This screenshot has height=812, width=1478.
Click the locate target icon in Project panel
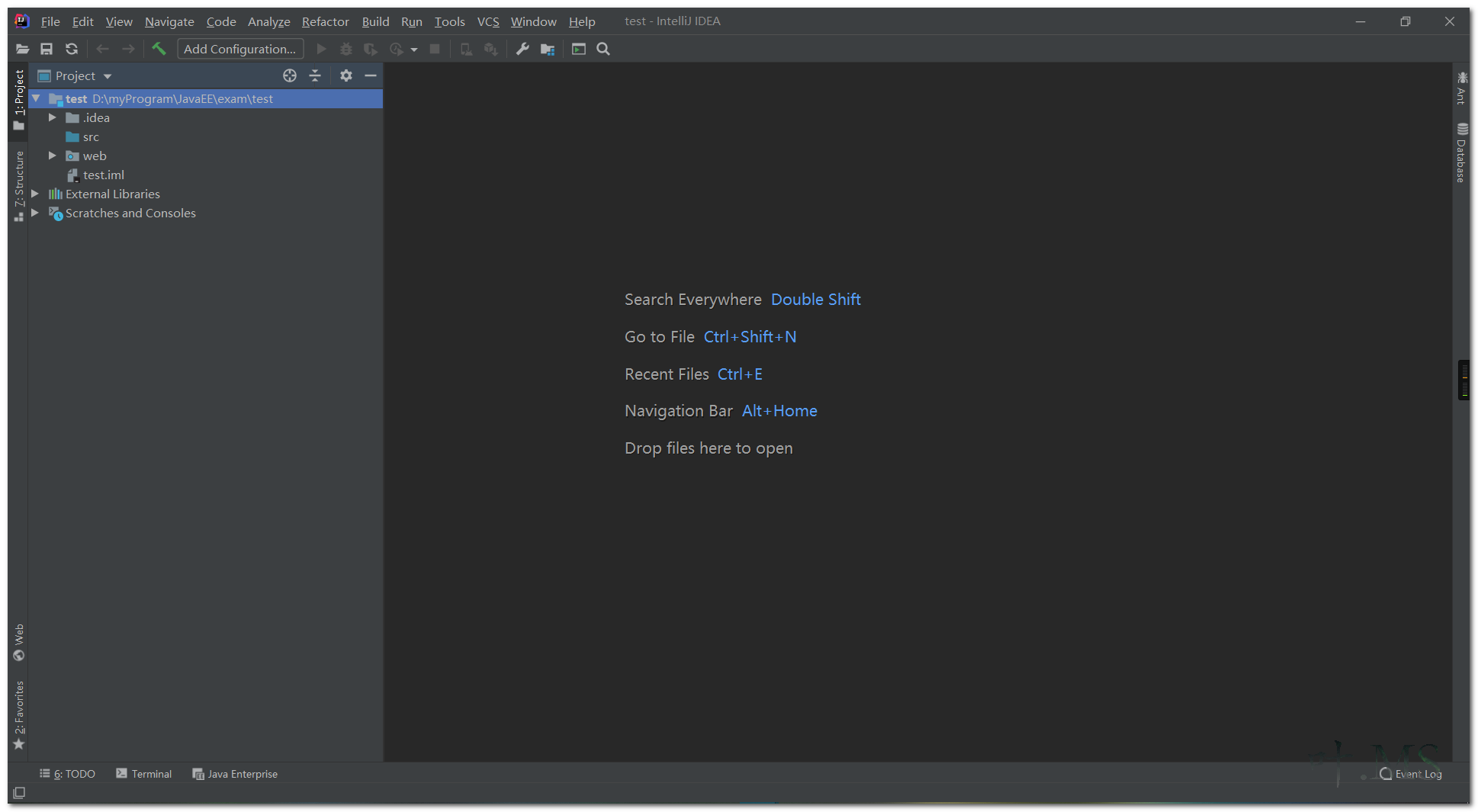point(290,75)
